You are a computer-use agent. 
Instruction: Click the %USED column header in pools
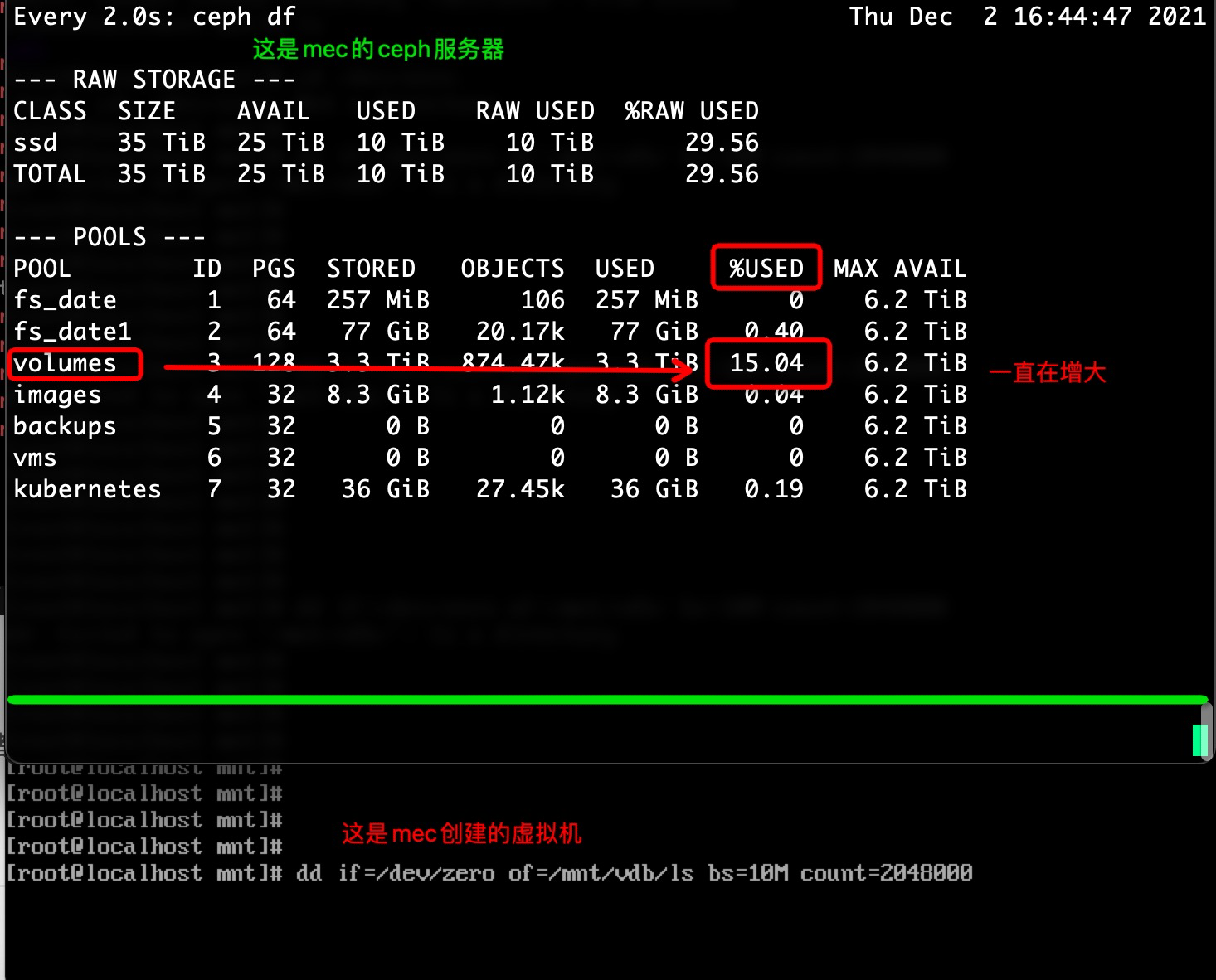[766, 269]
